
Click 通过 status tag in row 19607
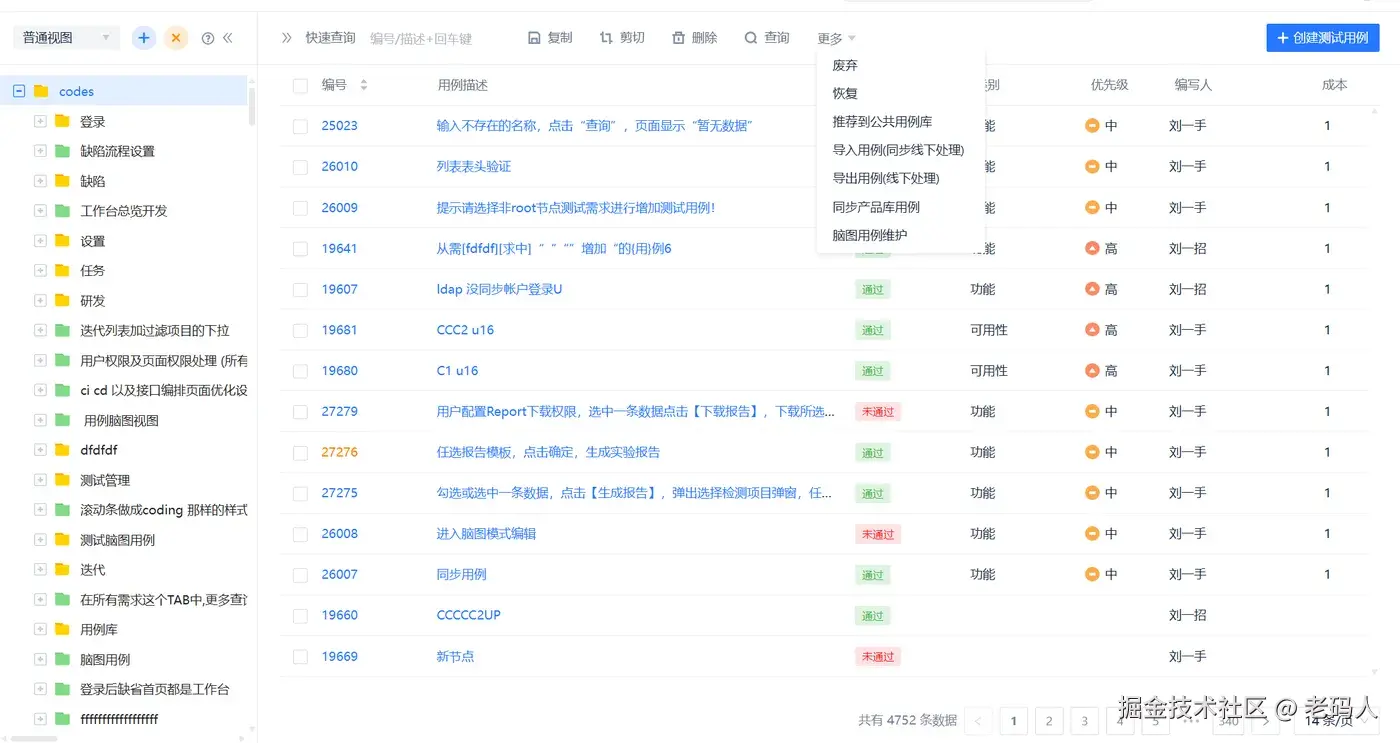pyautogui.click(x=873, y=289)
